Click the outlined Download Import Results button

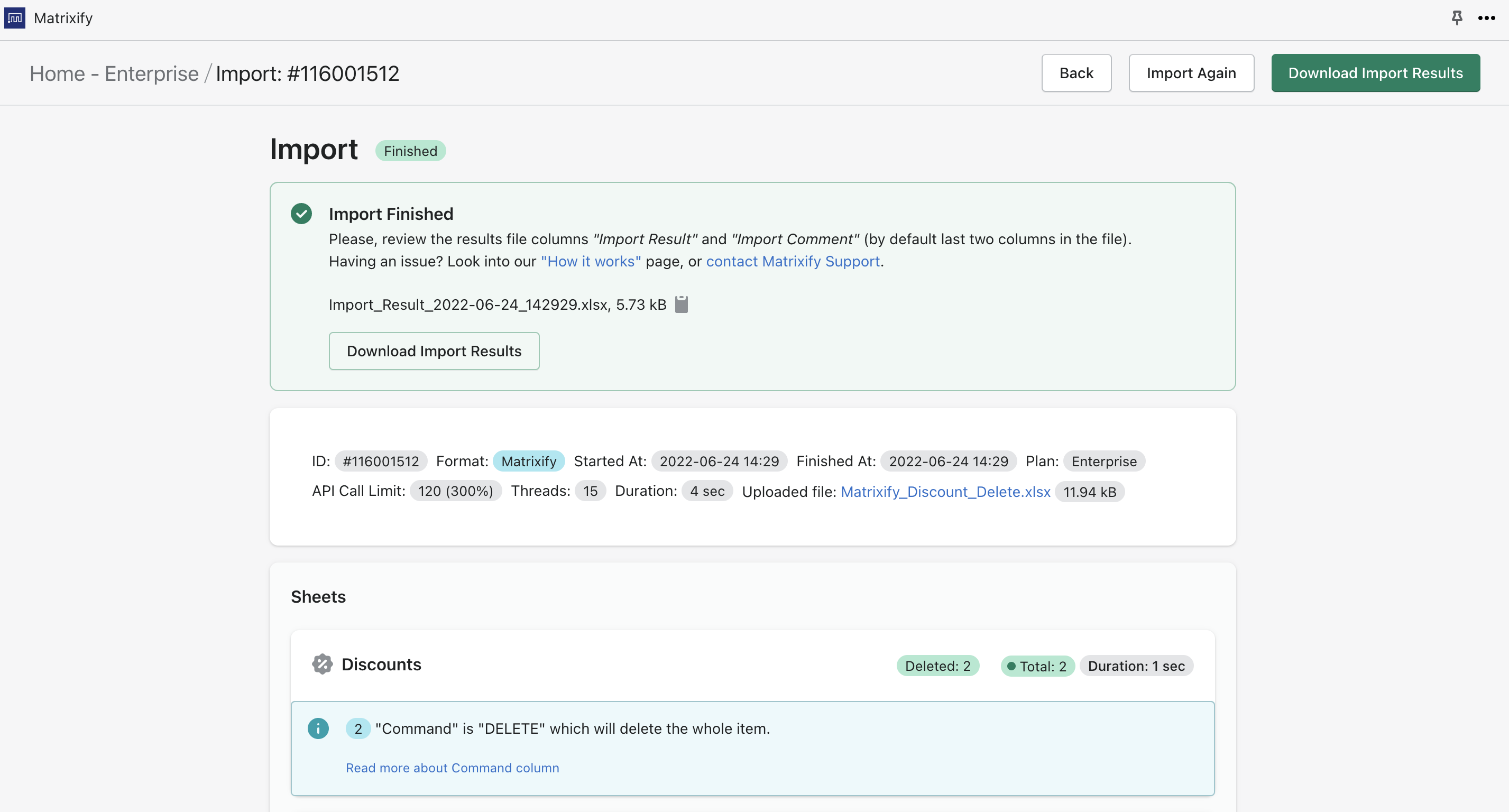point(434,351)
